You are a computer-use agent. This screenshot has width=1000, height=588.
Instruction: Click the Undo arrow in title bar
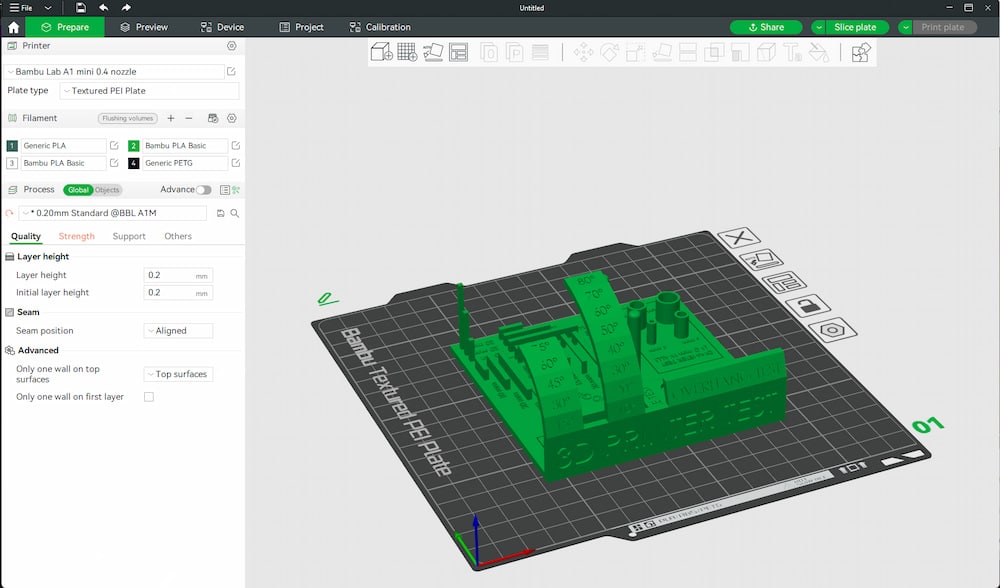point(103,8)
